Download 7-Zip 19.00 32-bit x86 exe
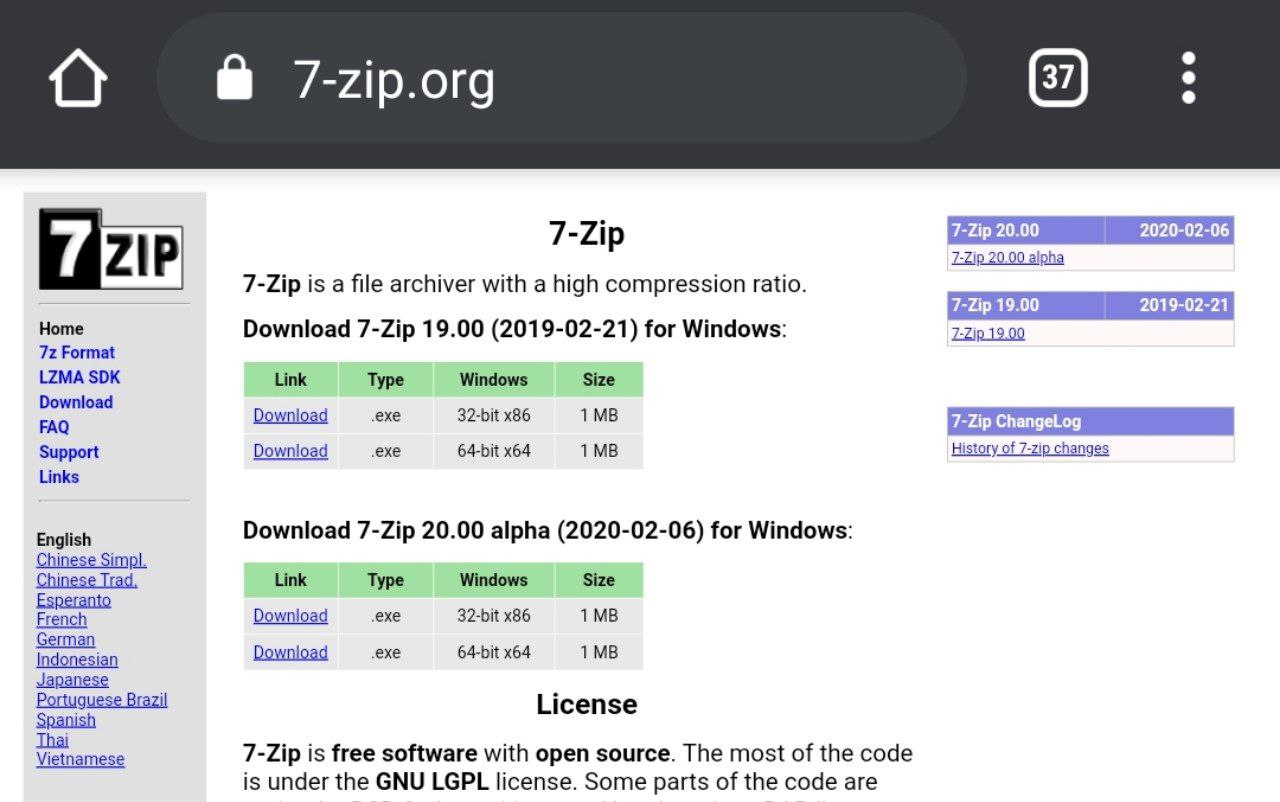This screenshot has height=802, width=1280. [x=290, y=415]
